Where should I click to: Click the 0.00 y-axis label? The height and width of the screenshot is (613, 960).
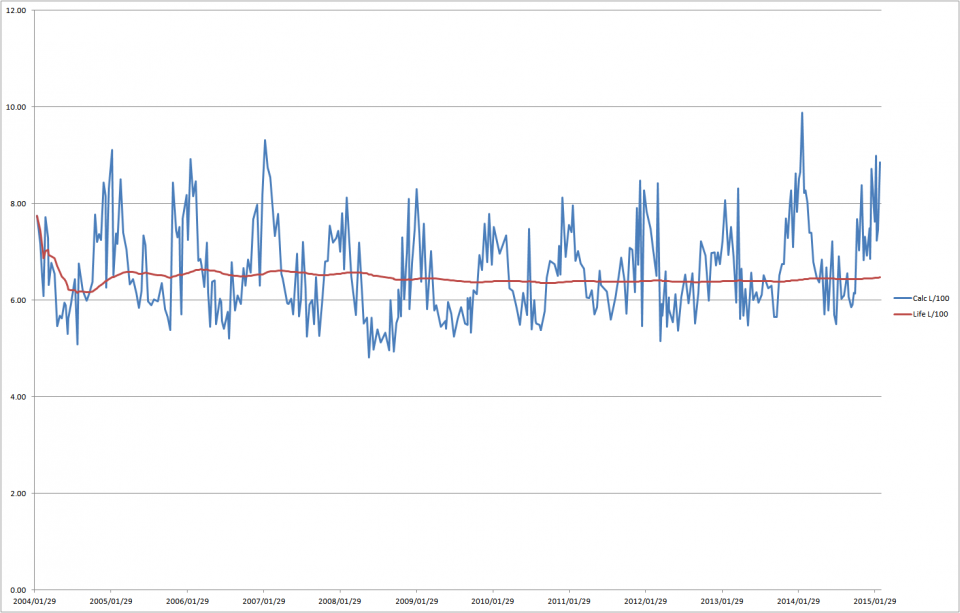18,590
